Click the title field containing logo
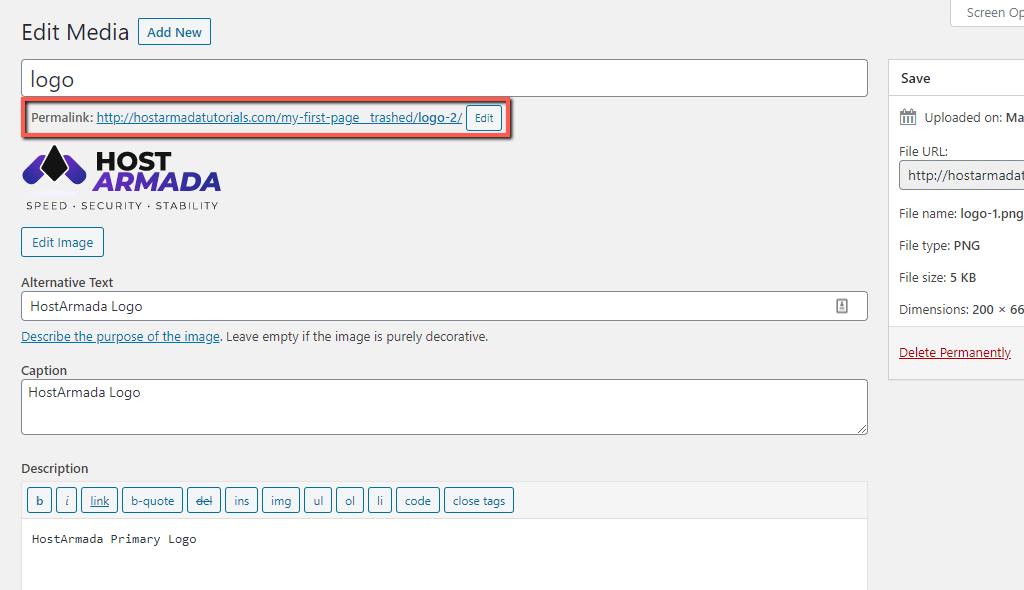1024x590 pixels. click(444, 78)
